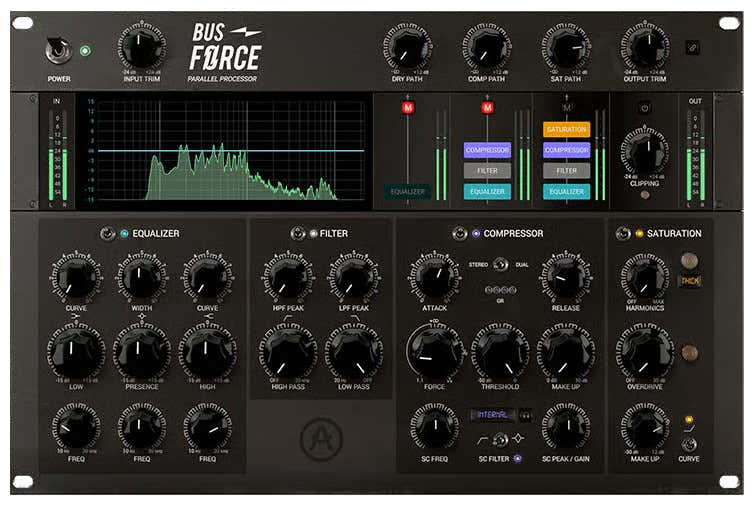754x506 pixels.
Task: Select the Compressor block in Sat Path
Action: 566,150
